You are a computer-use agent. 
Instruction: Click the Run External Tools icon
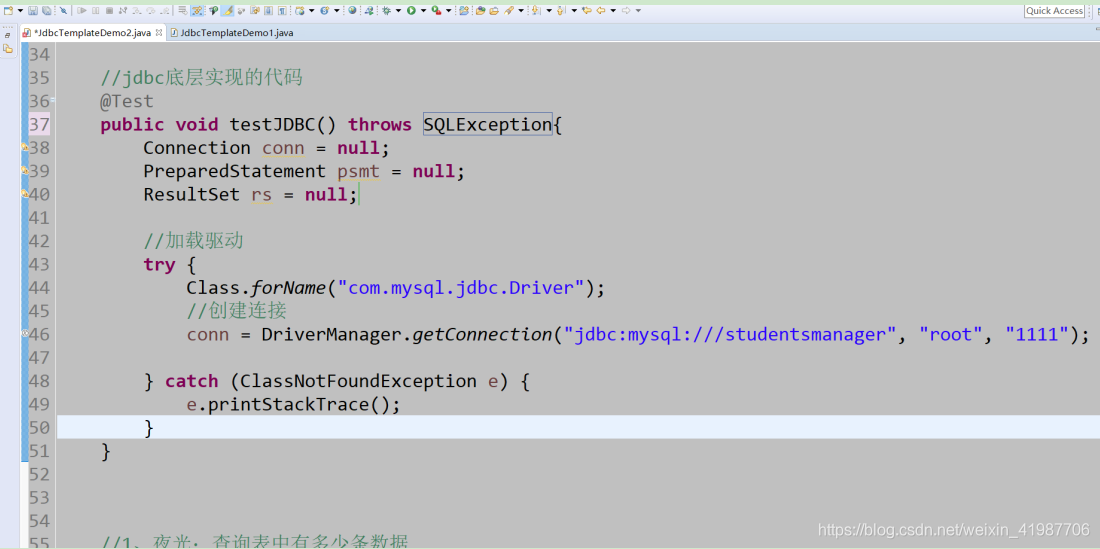pyautogui.click(x=436, y=11)
